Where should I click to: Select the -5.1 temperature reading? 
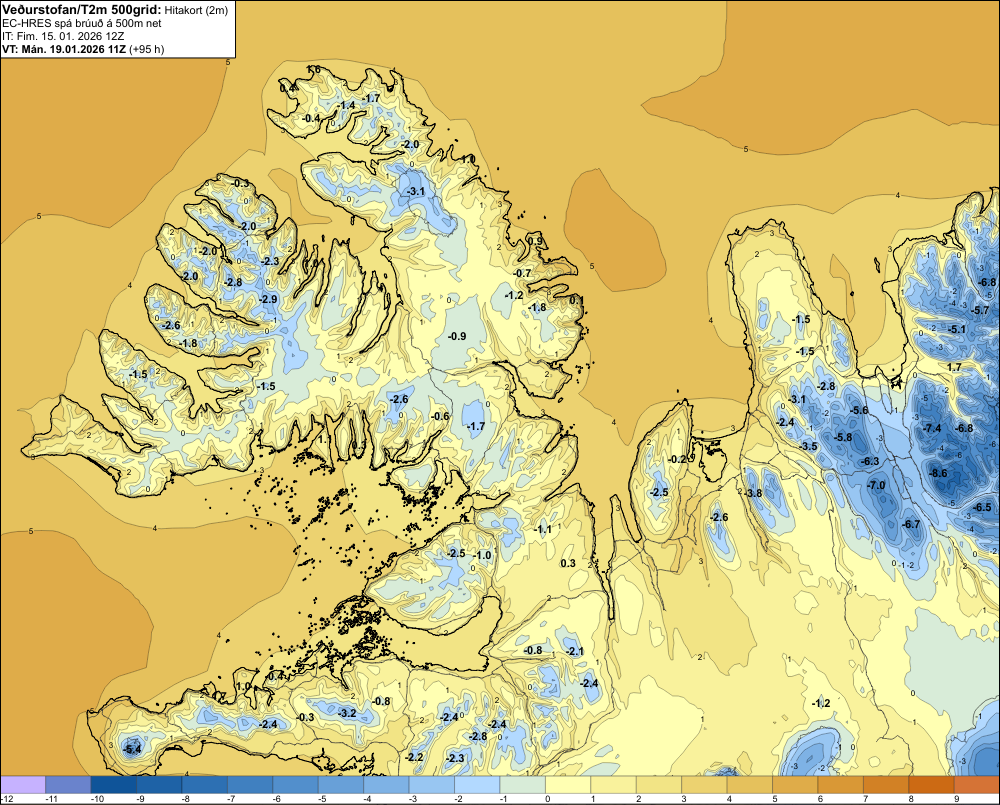coord(957,329)
